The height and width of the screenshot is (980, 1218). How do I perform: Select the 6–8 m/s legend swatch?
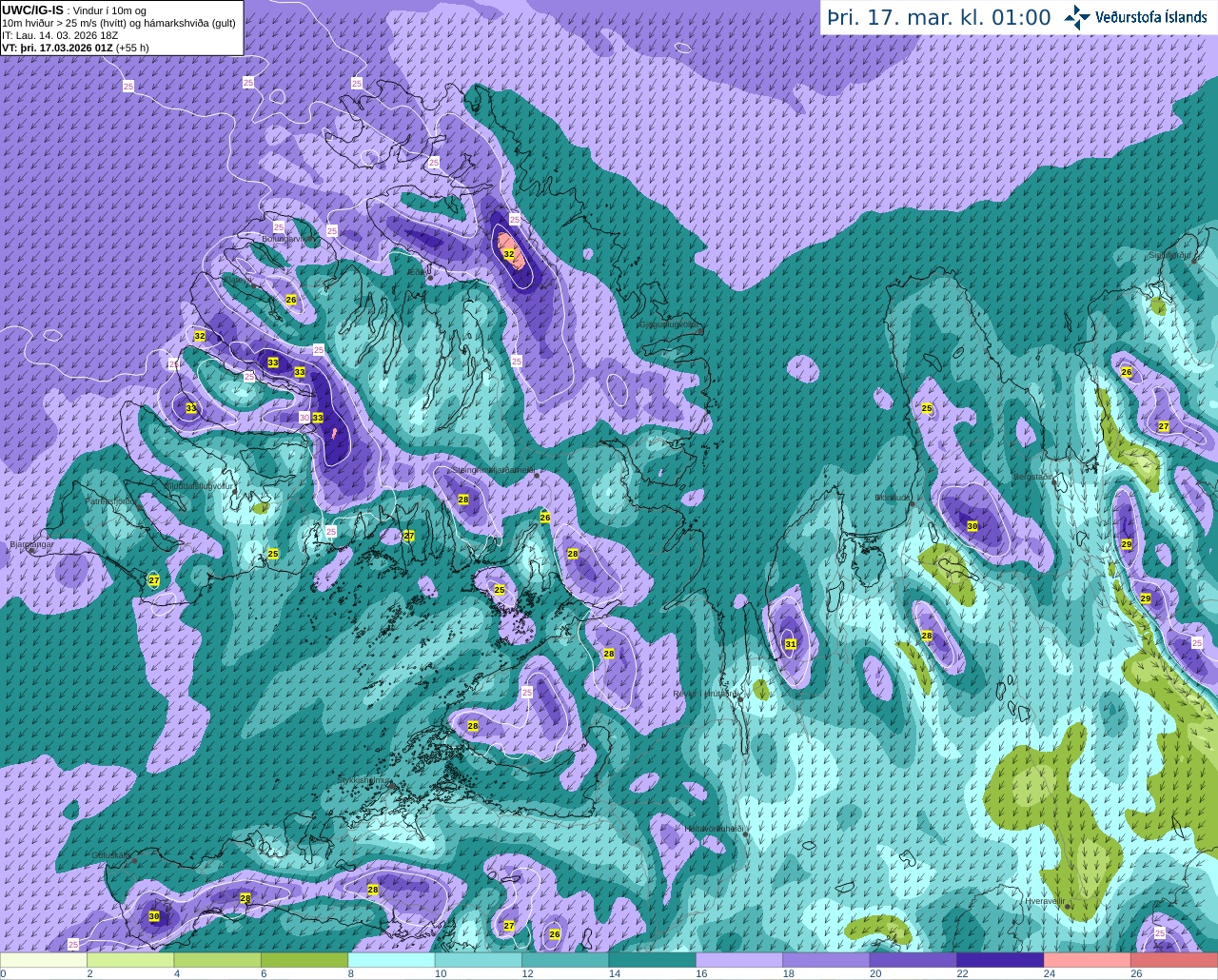pyautogui.click(x=304, y=960)
